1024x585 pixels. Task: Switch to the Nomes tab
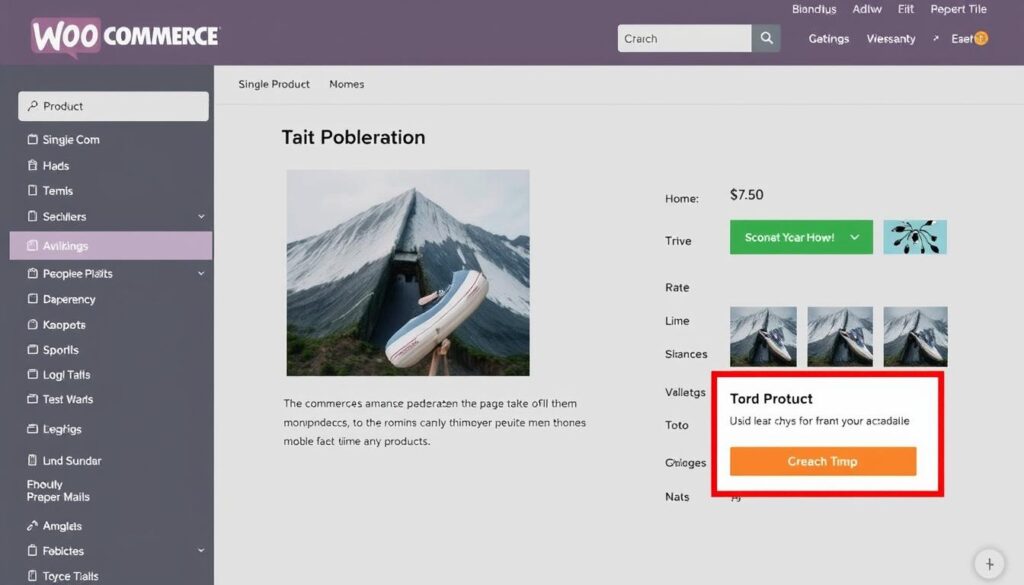pyautogui.click(x=347, y=85)
